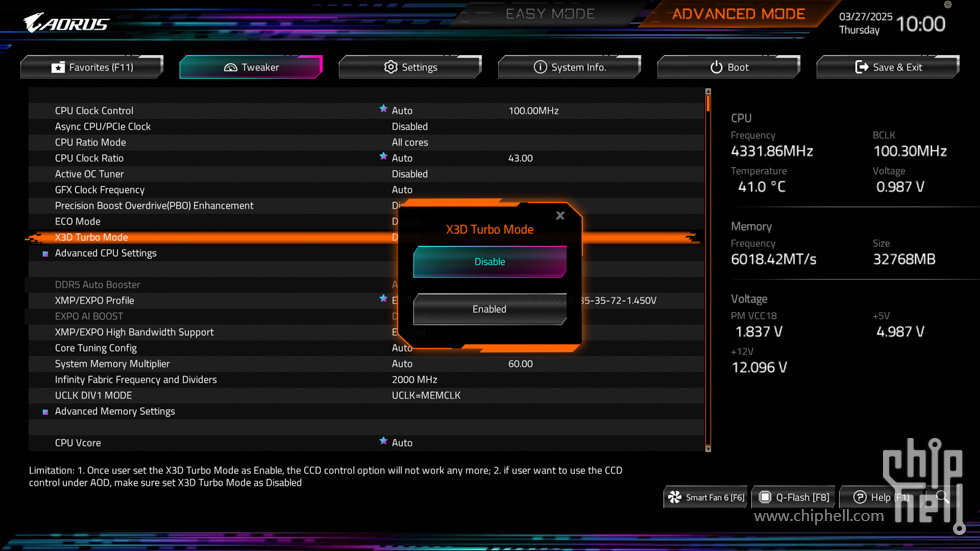The image size is (980, 551).
Task: Open the Favorites (F11) tab
Action: (92, 67)
